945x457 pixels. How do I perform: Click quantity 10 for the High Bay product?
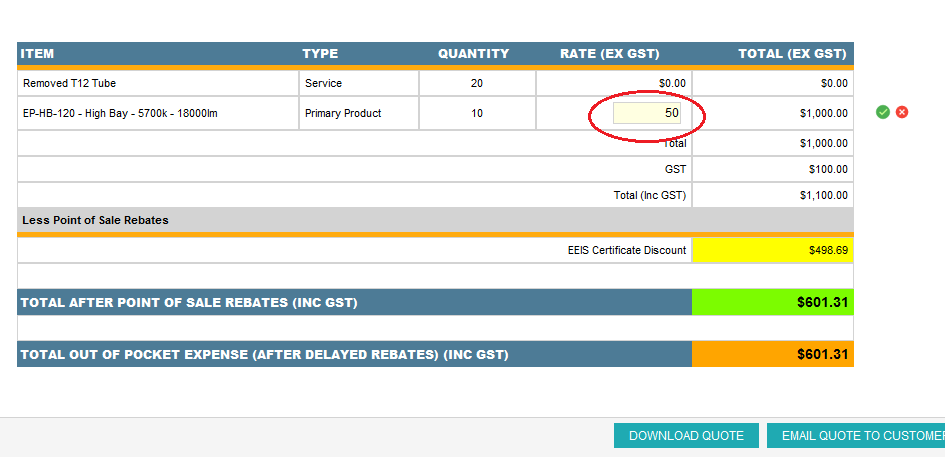pos(477,114)
